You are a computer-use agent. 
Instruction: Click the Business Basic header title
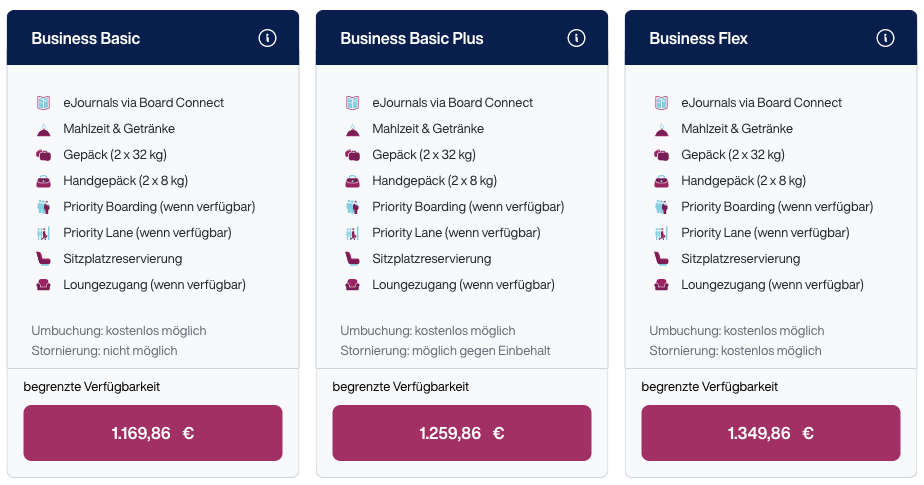click(86, 39)
